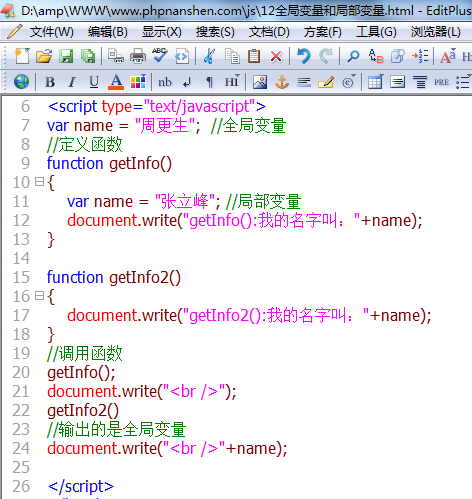The width and height of the screenshot is (472, 499).
Task: Insert PRE preformatted tag icon
Action: tap(441, 82)
